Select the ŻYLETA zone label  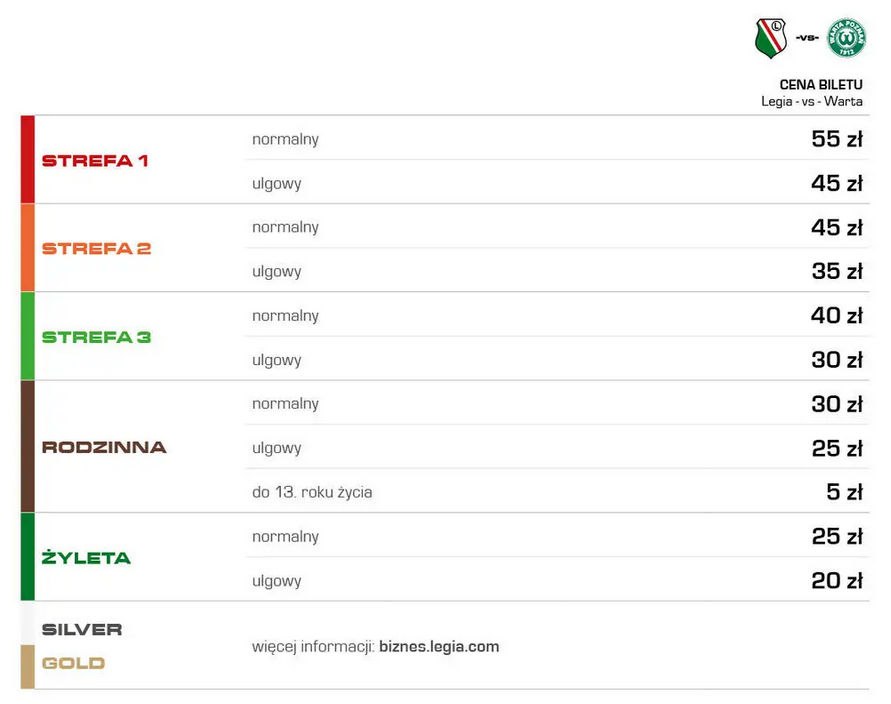point(86,557)
